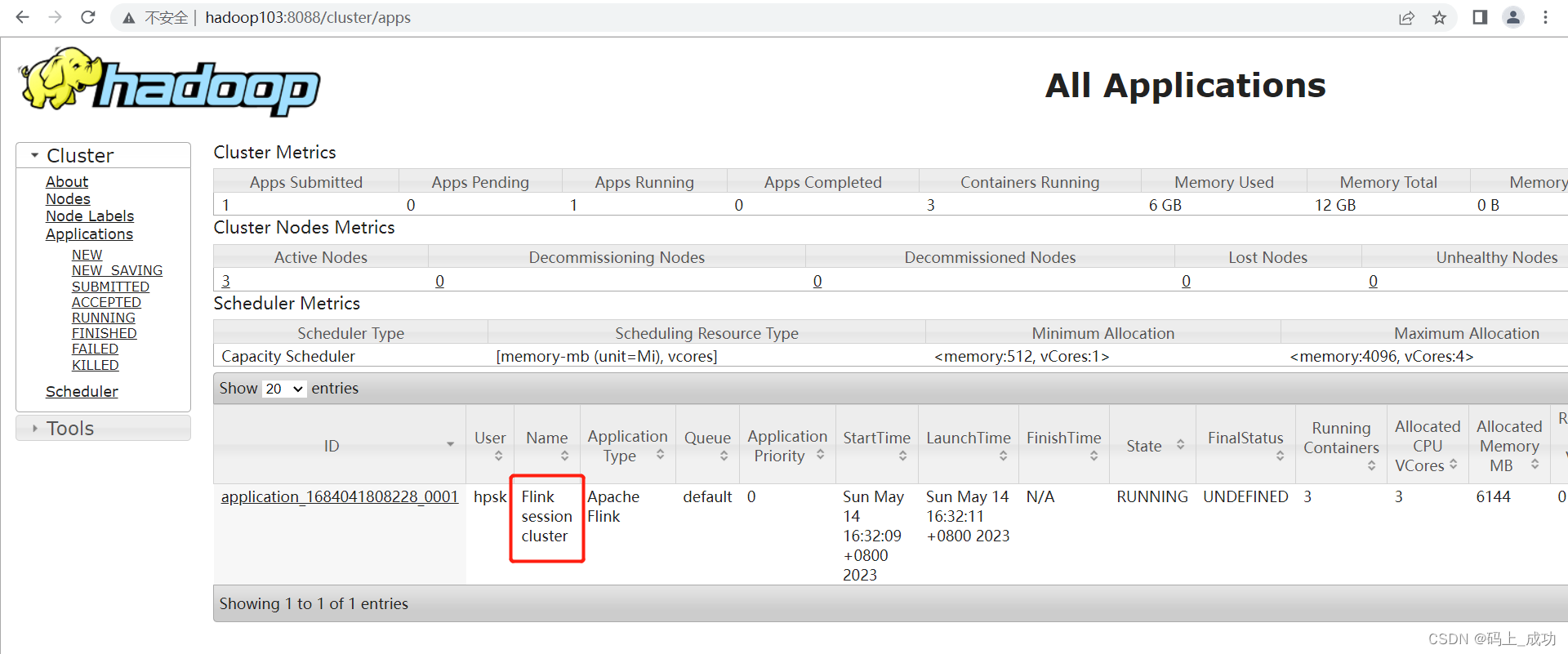Viewport: 1568px width, 654px height.
Task: Expand the Tools sidebar section
Action: point(104,428)
